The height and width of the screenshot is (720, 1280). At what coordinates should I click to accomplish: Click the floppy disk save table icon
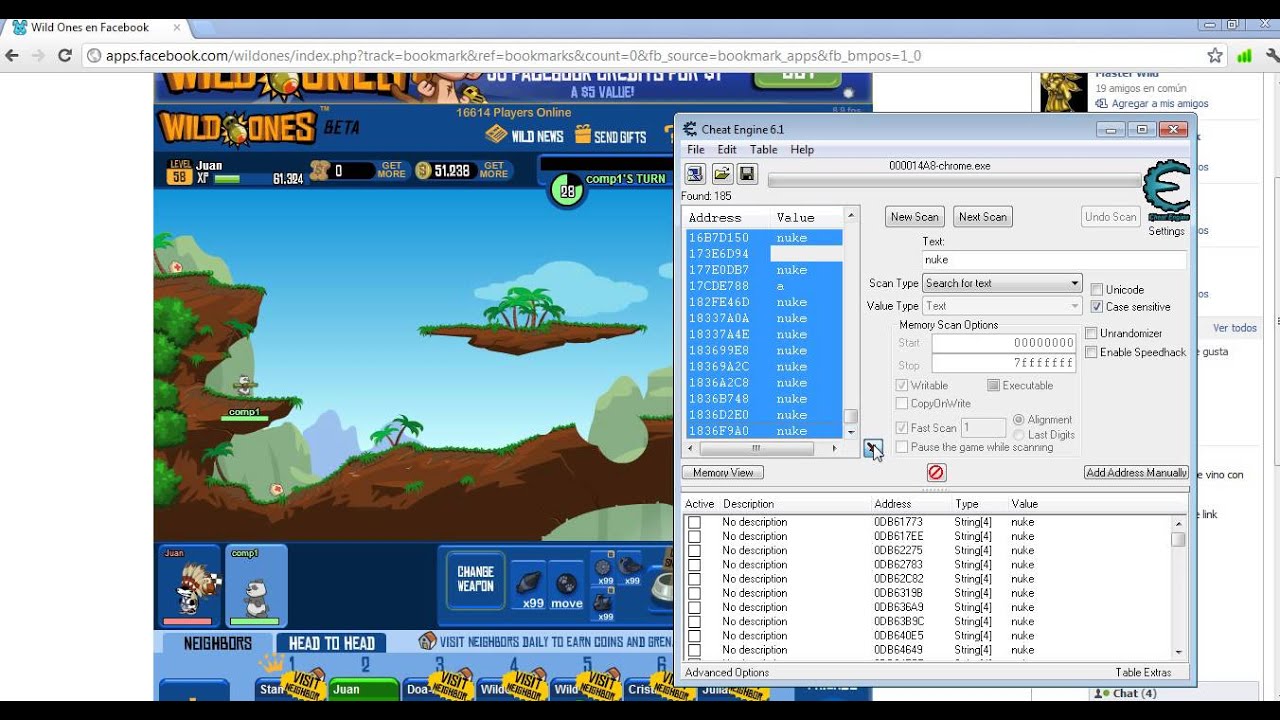747,175
